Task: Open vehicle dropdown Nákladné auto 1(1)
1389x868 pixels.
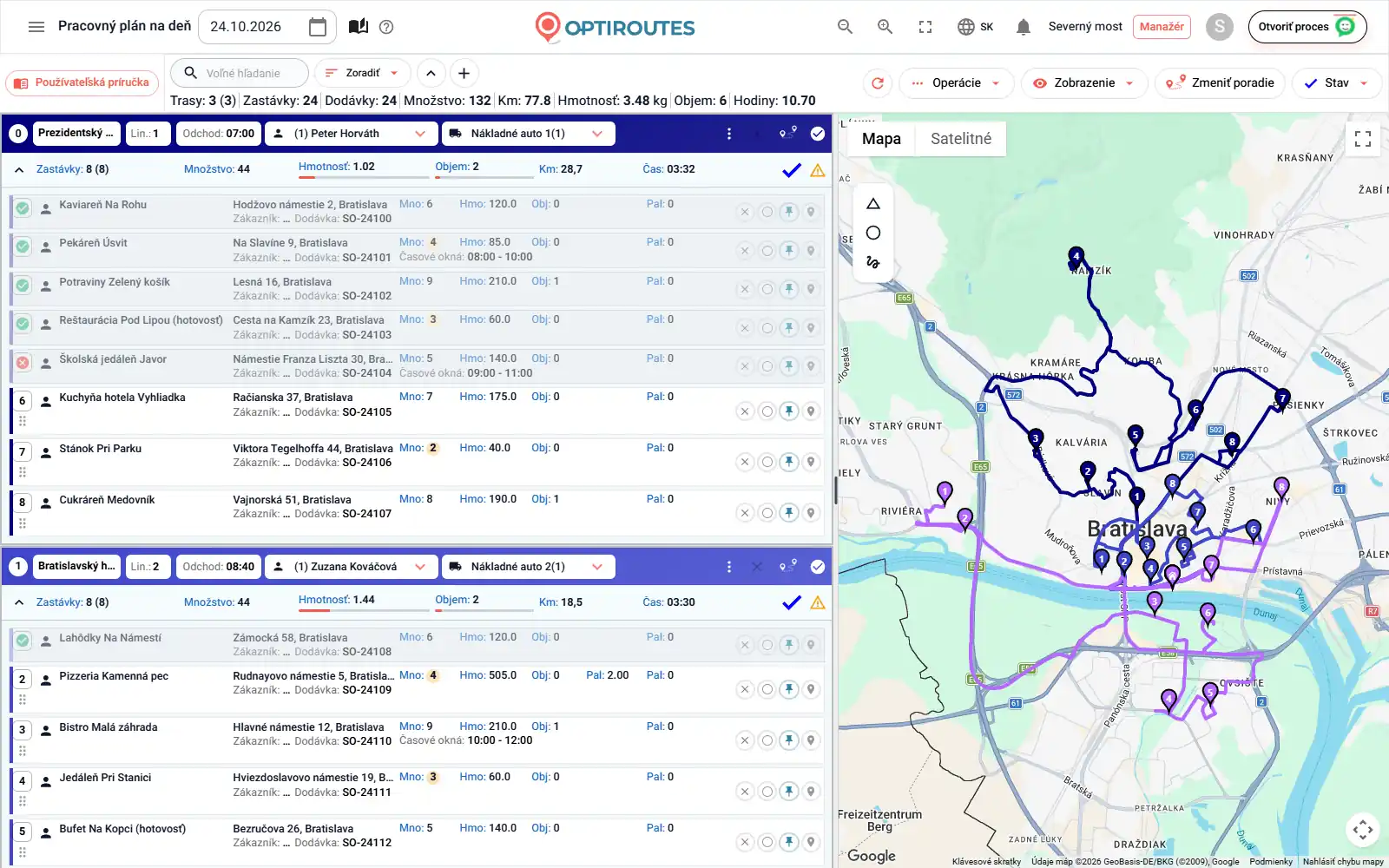Action: [x=528, y=134]
